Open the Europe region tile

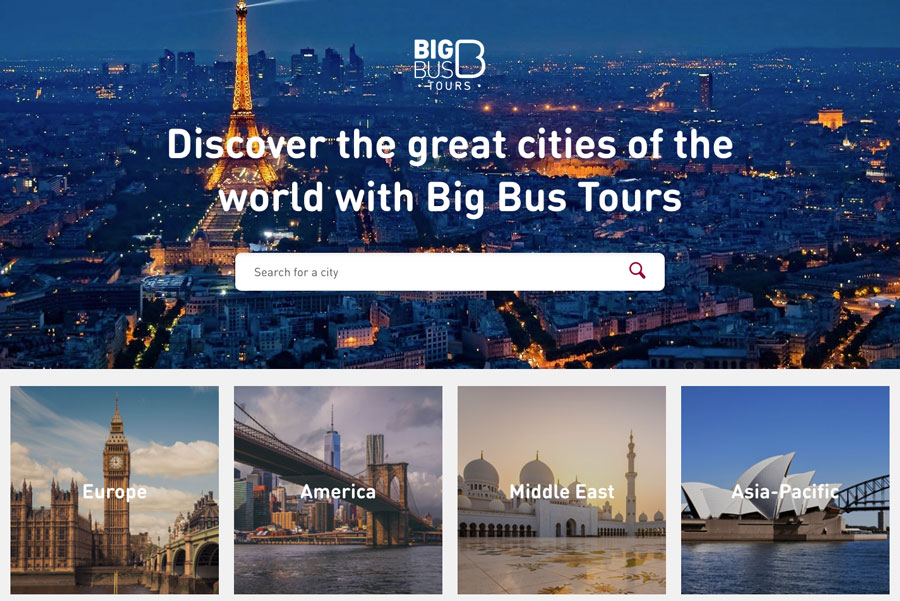coord(115,490)
